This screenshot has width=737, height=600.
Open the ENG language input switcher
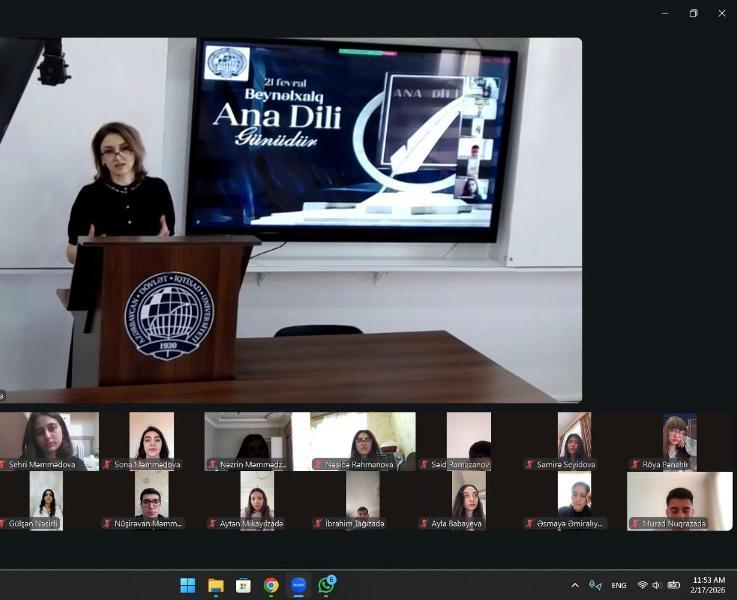619,585
